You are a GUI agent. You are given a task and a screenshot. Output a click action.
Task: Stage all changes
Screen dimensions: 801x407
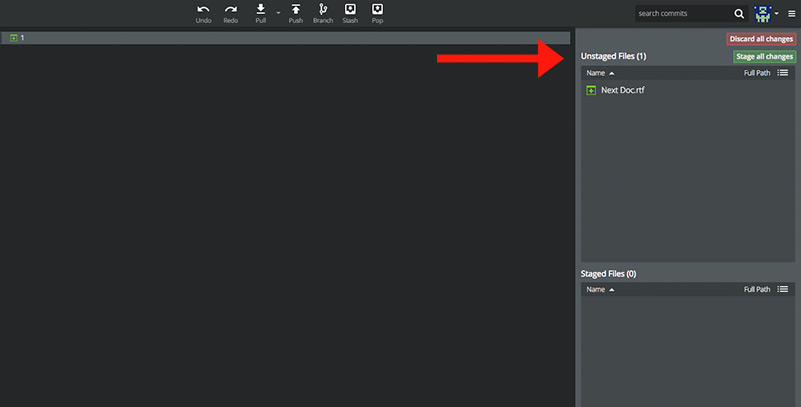pyautogui.click(x=764, y=57)
